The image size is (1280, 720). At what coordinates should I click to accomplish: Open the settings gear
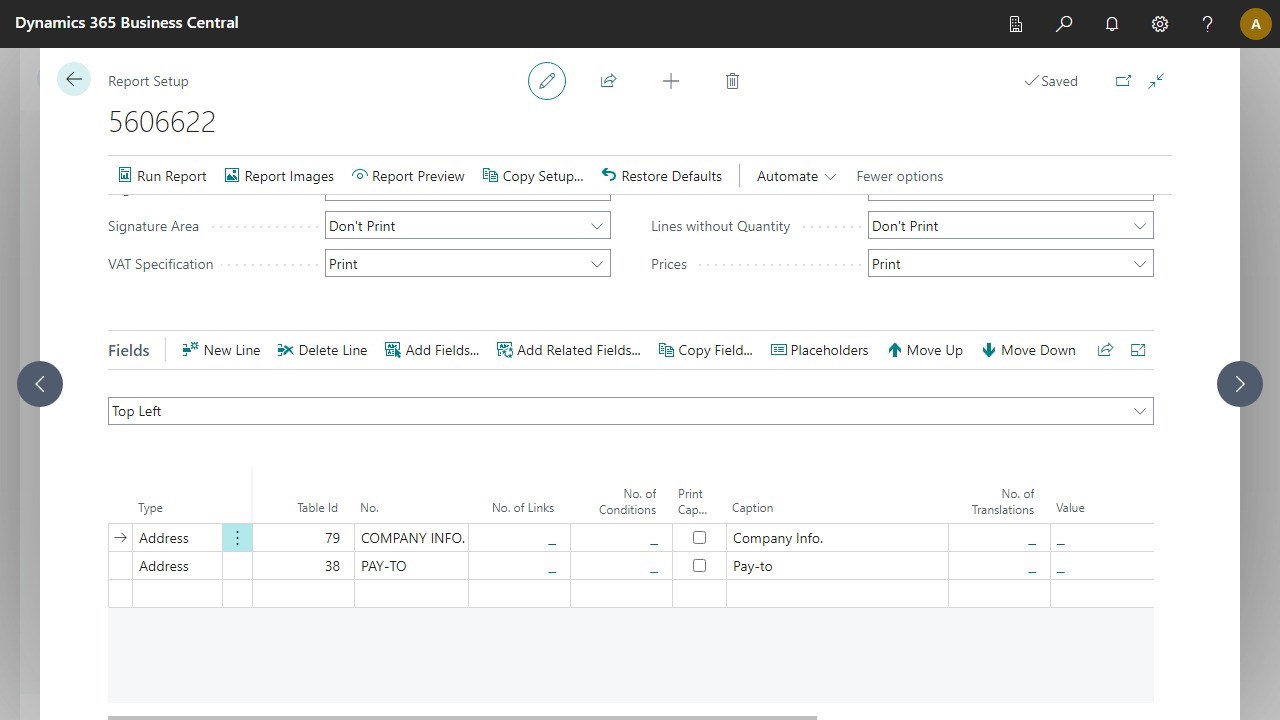coord(1160,24)
